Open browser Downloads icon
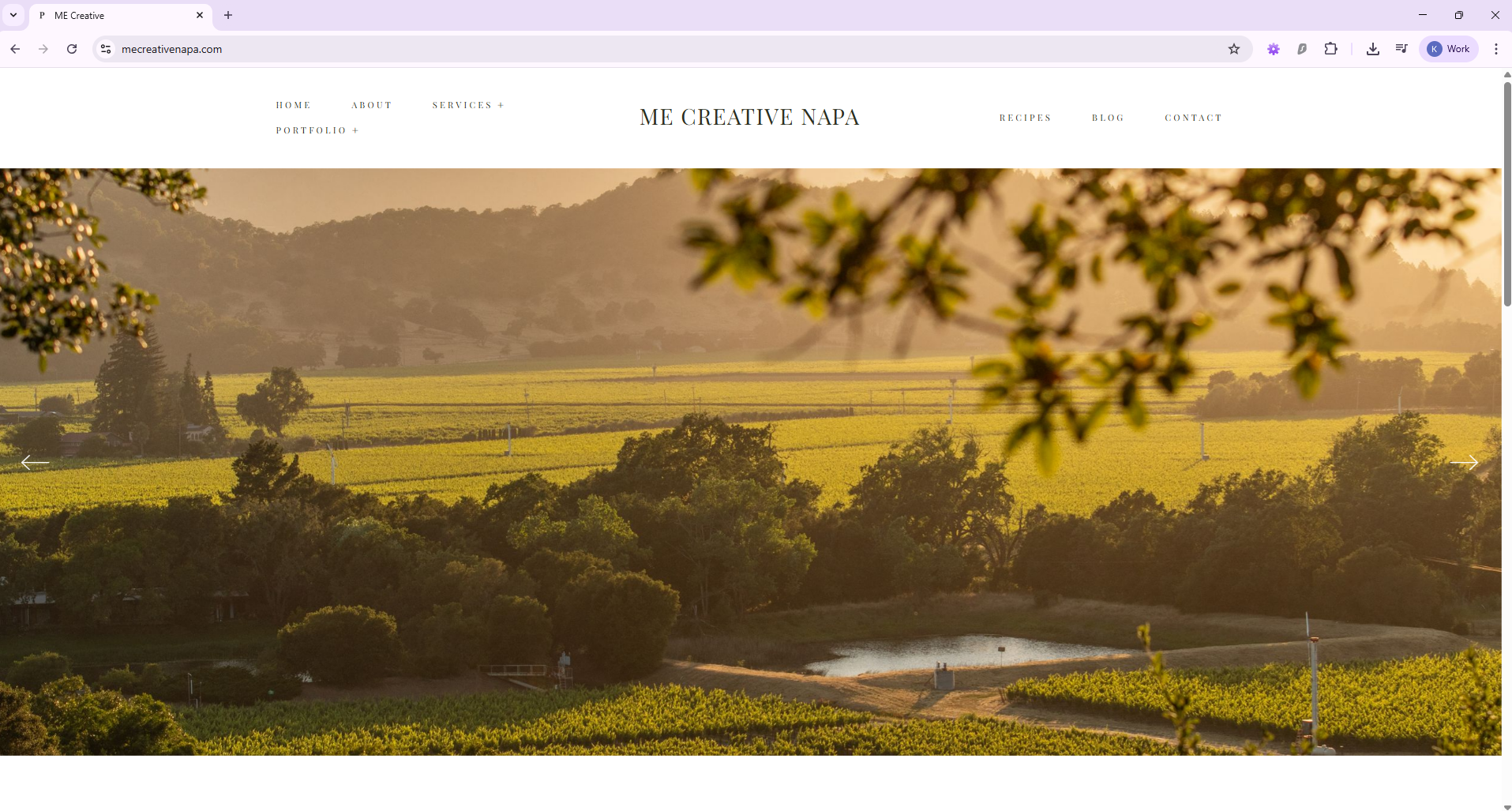The height and width of the screenshot is (811, 1512). tap(1373, 49)
